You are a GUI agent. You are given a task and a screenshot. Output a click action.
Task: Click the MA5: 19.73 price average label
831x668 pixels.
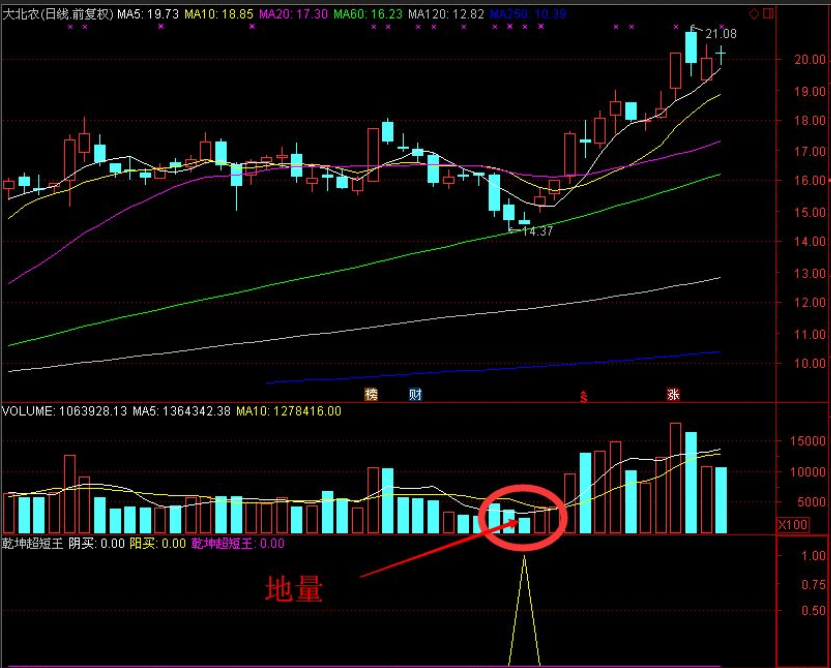[148, 14]
